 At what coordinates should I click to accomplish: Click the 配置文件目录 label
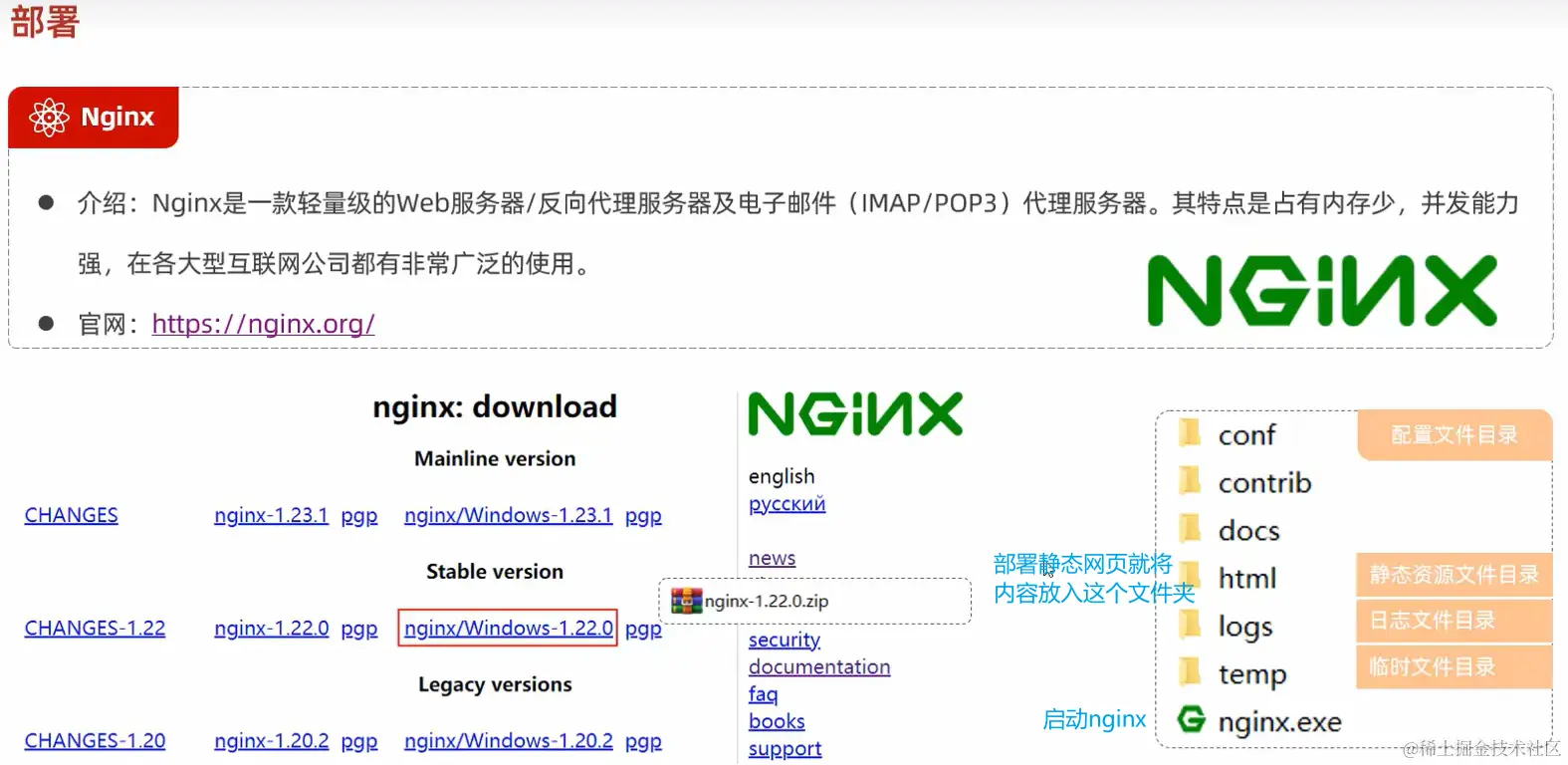click(x=1454, y=434)
